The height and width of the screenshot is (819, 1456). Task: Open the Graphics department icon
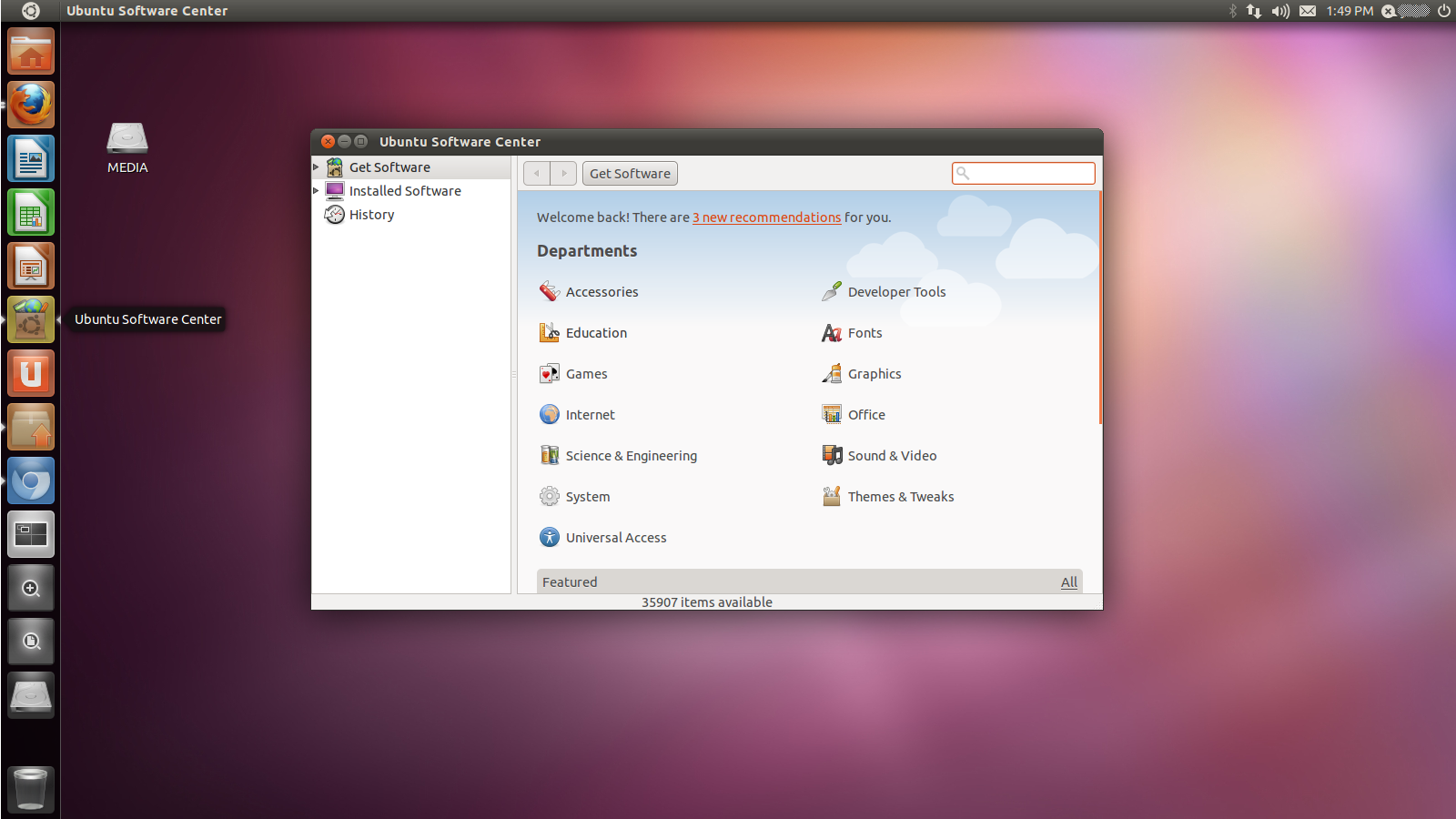point(831,373)
